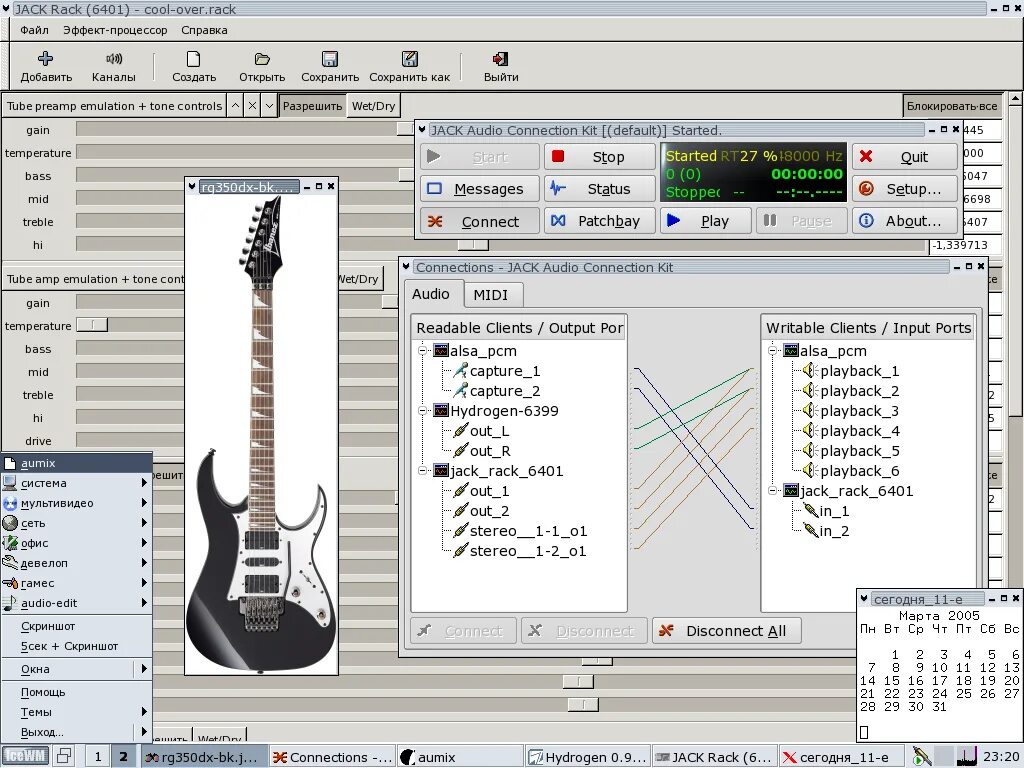
Task: Click Play transport button
Action: point(705,221)
